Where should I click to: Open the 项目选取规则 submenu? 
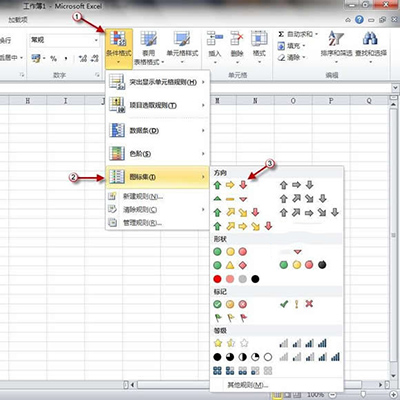point(157,105)
